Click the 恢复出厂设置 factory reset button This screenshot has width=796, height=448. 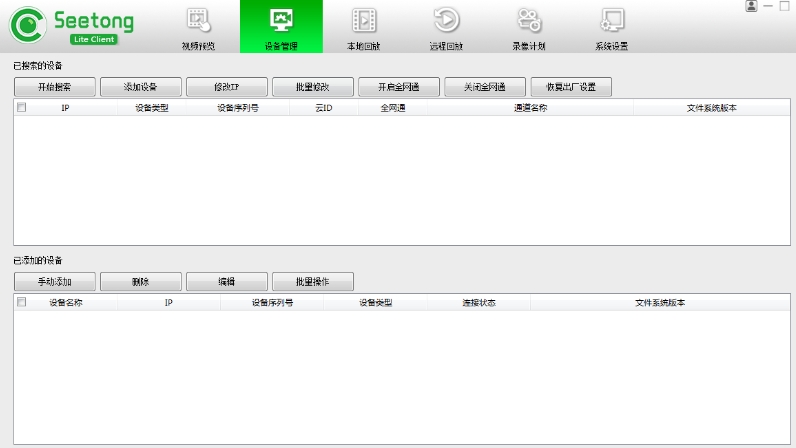click(x=571, y=87)
